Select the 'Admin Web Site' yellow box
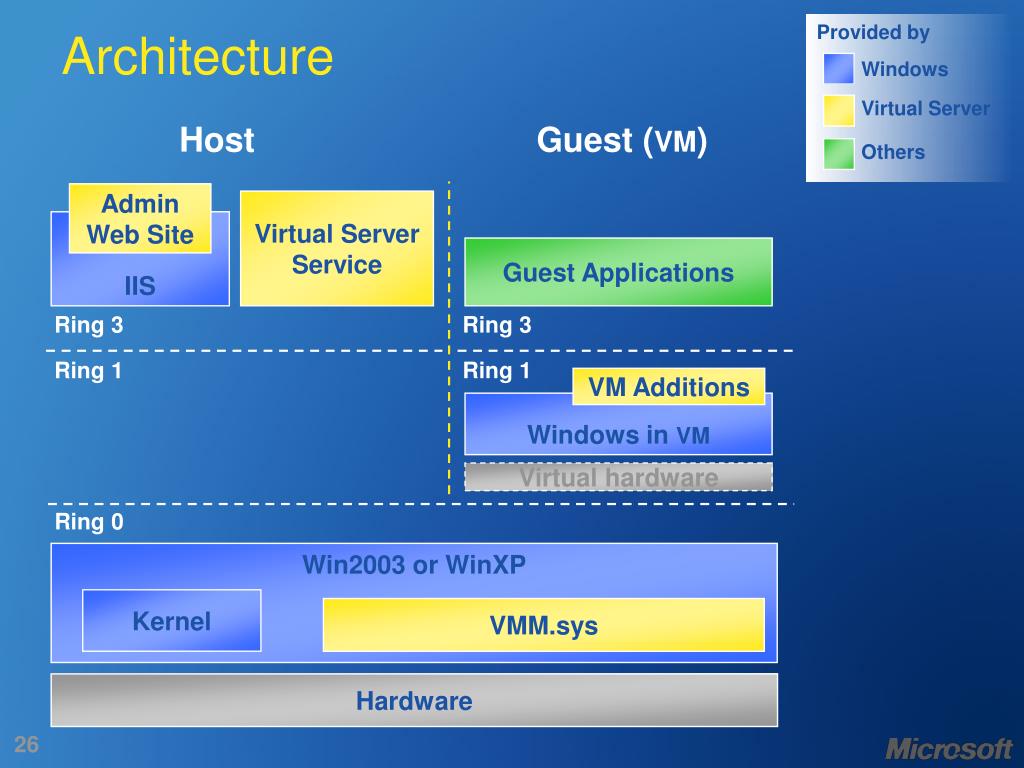The height and width of the screenshot is (768, 1024). click(x=140, y=219)
